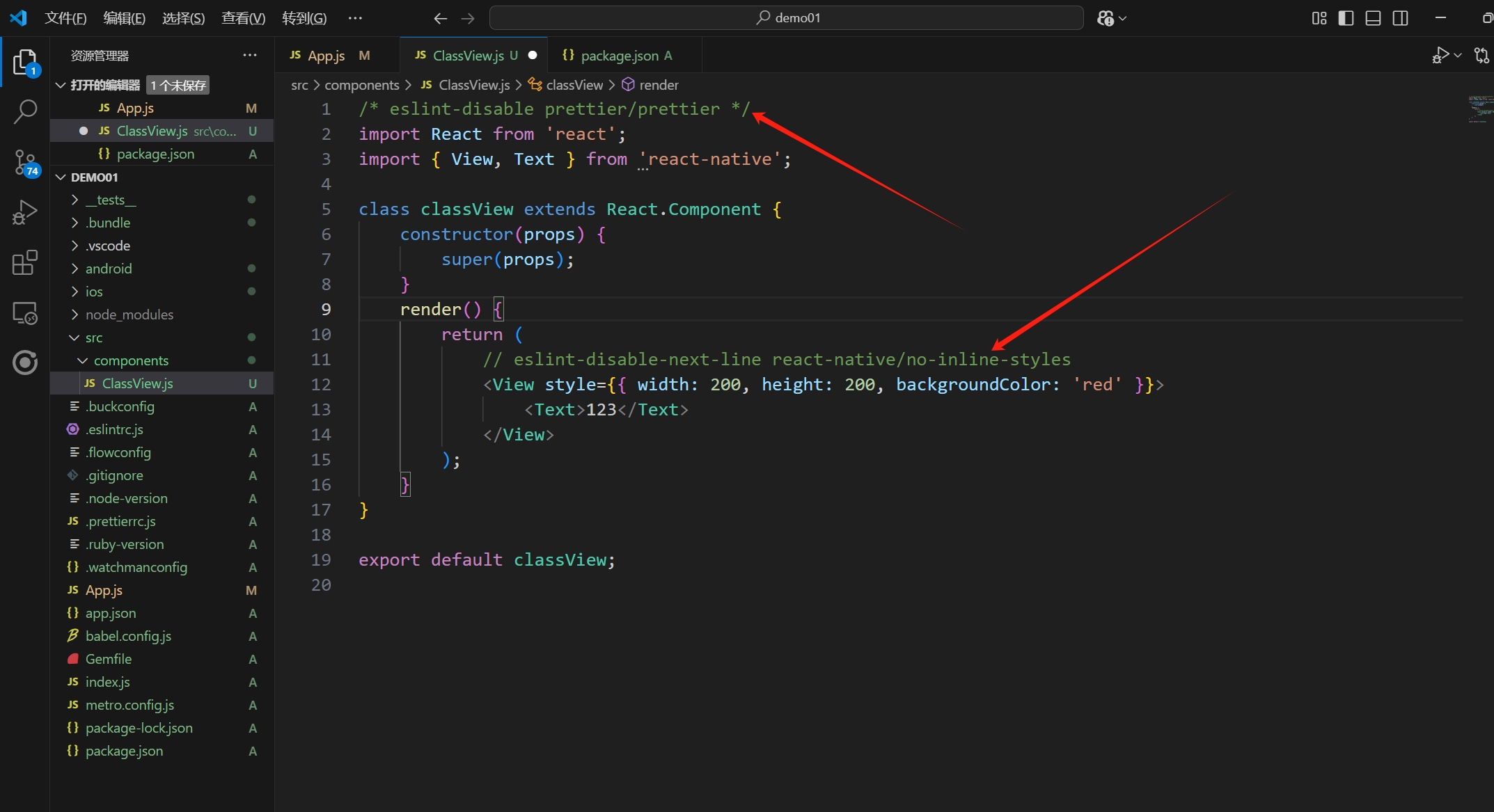Open Source Control view with 74 badge
The width and height of the screenshot is (1494, 812).
point(25,163)
